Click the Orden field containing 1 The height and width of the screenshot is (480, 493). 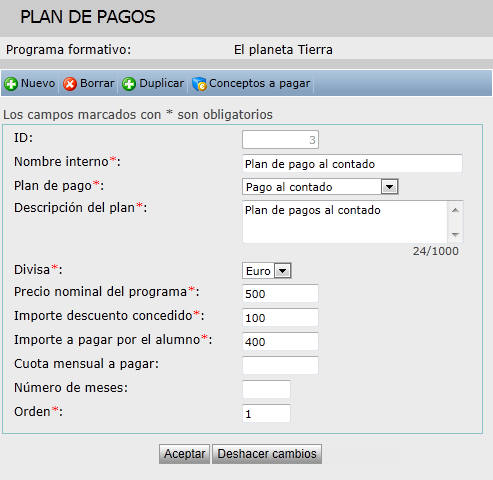click(266, 413)
